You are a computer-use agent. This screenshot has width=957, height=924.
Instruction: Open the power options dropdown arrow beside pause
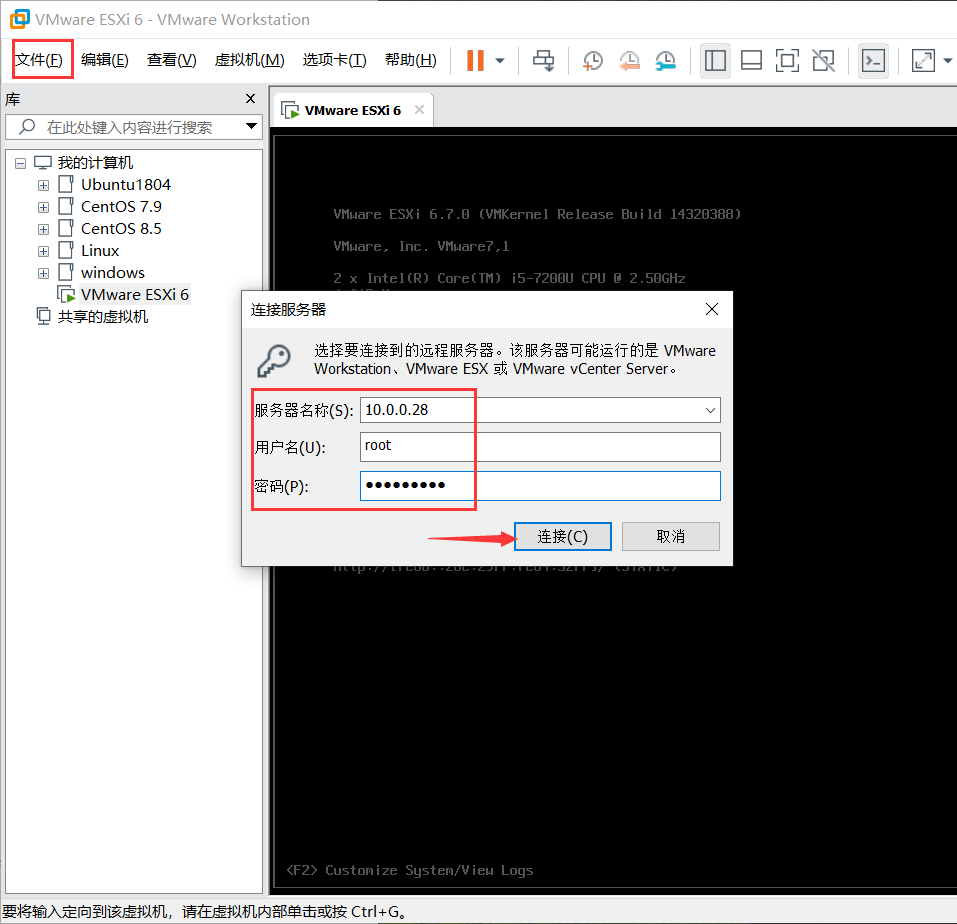[500, 60]
